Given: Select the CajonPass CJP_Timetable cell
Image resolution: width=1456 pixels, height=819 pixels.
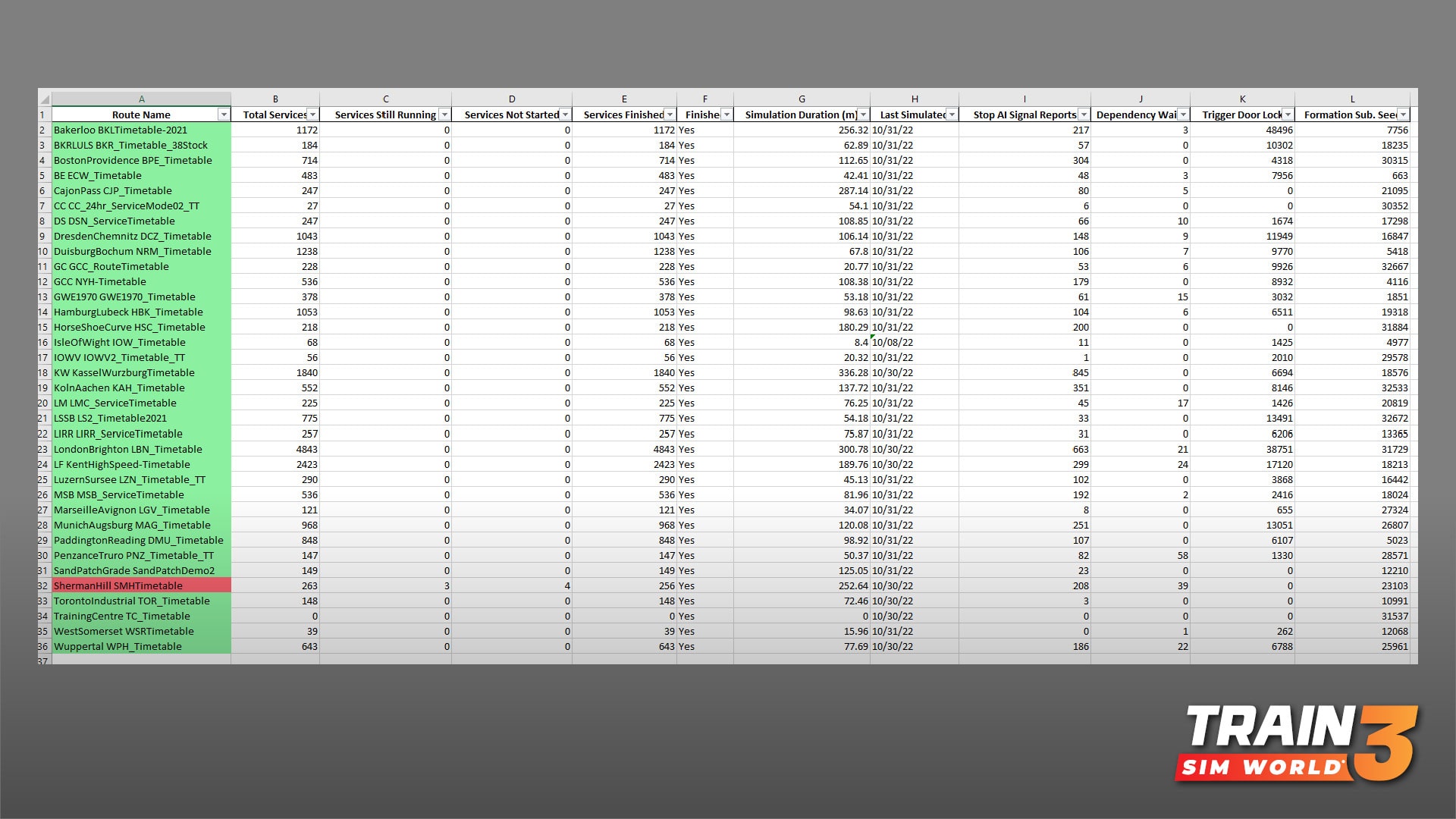Looking at the screenshot, I should pos(141,190).
